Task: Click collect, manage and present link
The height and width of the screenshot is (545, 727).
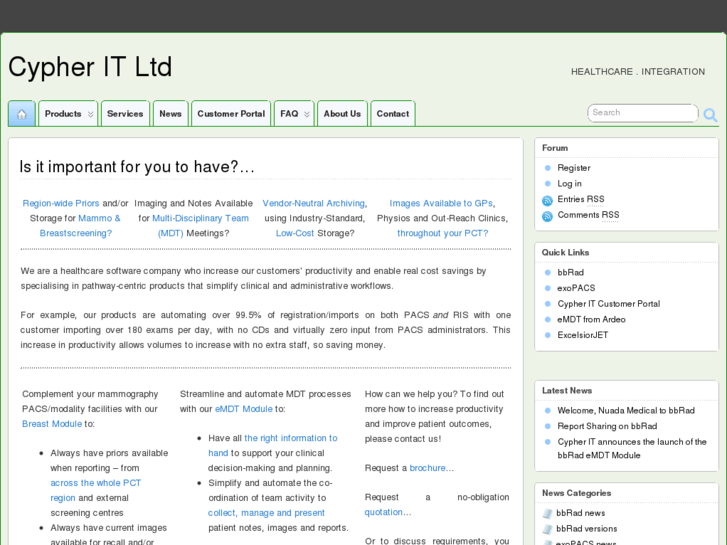Action: [x=266, y=513]
